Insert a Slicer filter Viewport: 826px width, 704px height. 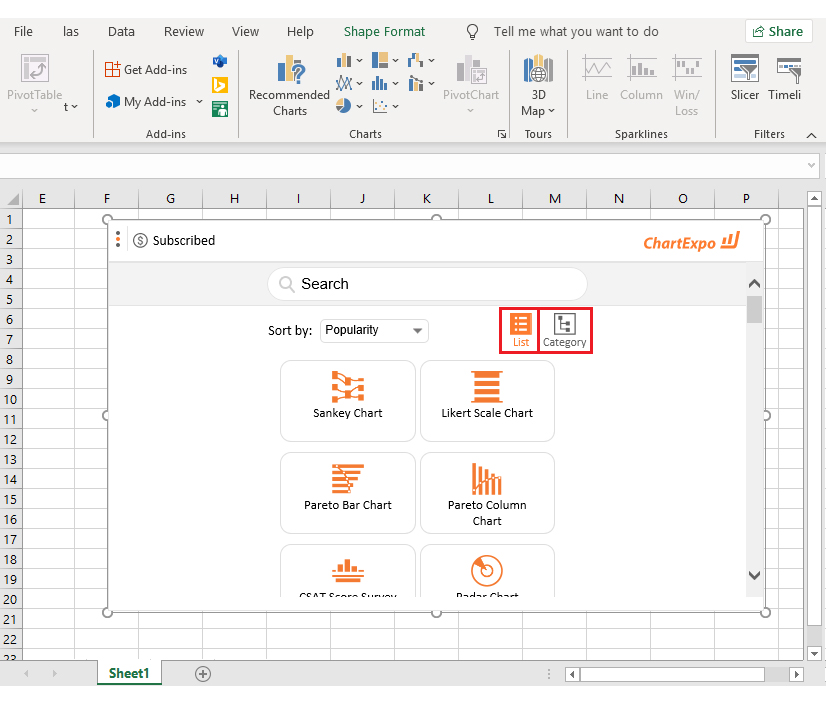744,78
